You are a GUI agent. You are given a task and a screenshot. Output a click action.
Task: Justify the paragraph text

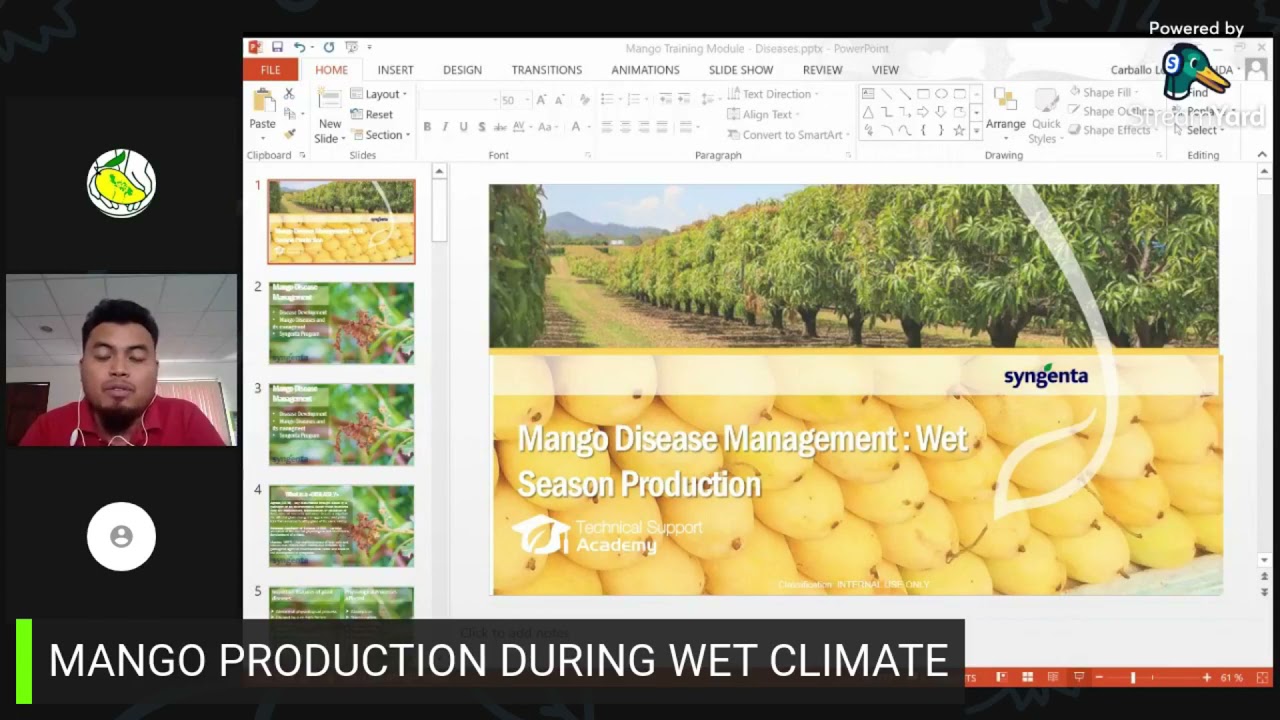click(663, 127)
